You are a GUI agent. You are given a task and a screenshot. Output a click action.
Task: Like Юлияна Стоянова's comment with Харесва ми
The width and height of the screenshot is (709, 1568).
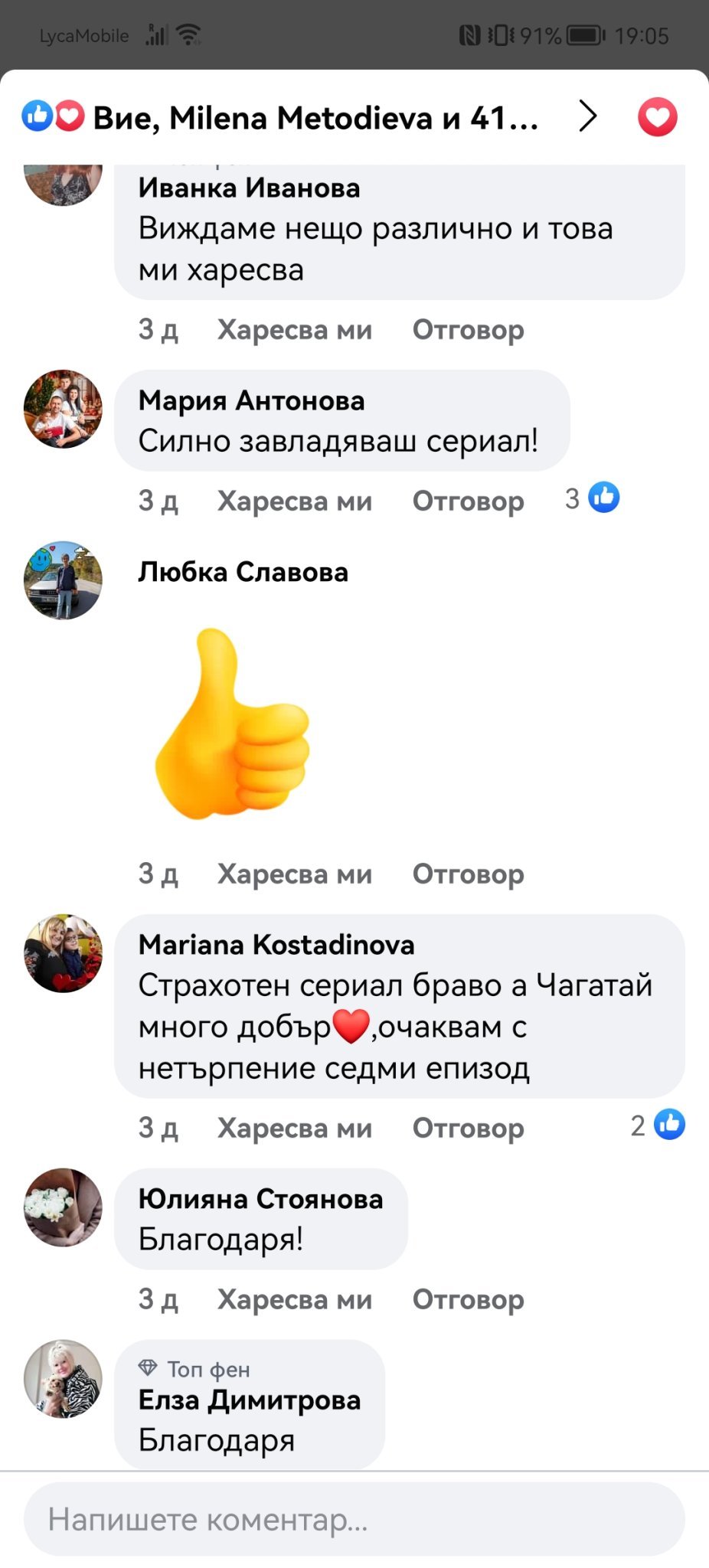[295, 1299]
